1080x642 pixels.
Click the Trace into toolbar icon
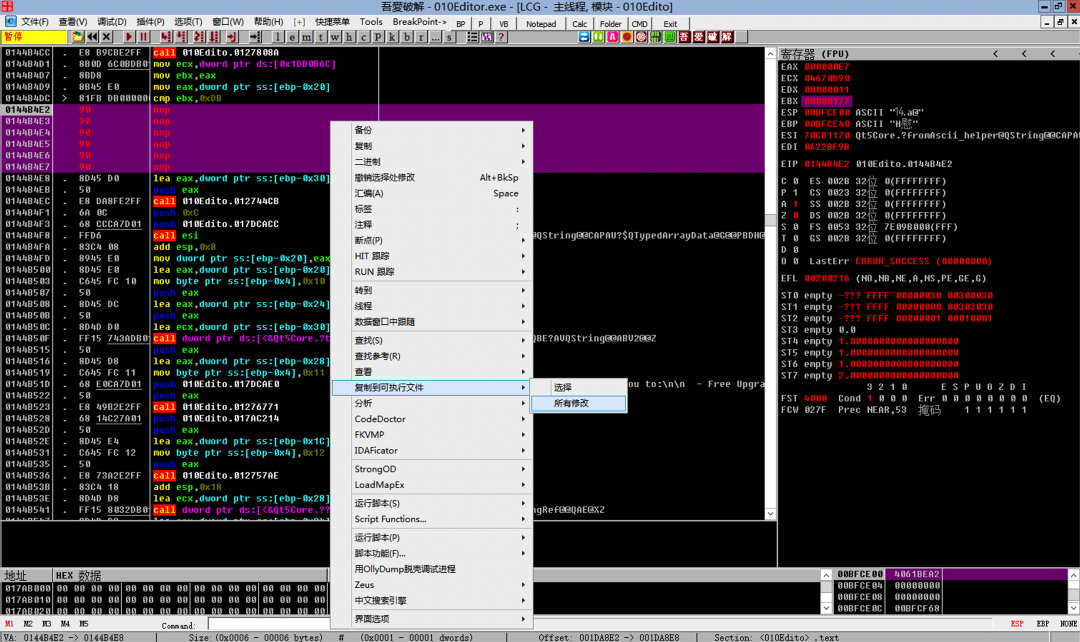(198, 37)
